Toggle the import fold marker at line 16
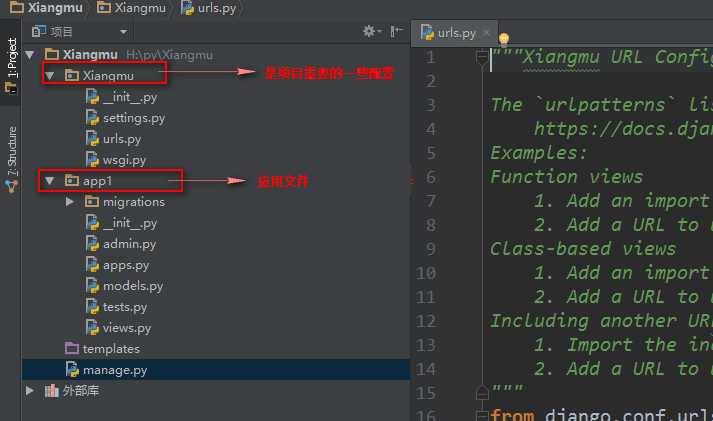Image resolution: width=713 pixels, height=421 pixels. pyautogui.click(x=482, y=415)
